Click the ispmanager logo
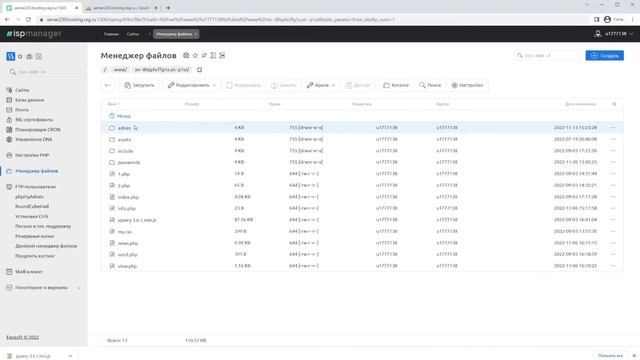The height and width of the screenshot is (360, 640). point(34,34)
